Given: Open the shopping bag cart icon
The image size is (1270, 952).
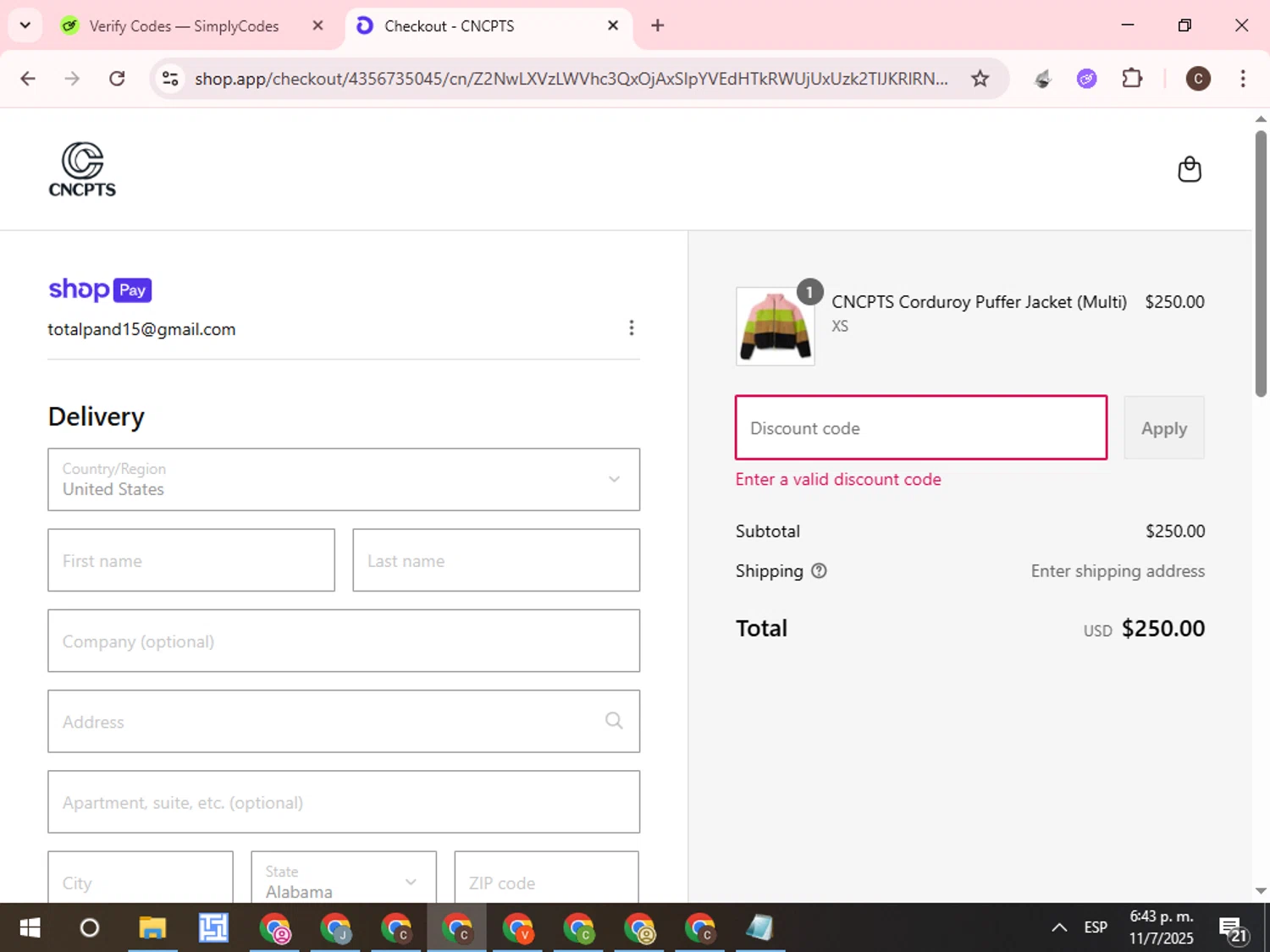Looking at the screenshot, I should (x=1190, y=169).
